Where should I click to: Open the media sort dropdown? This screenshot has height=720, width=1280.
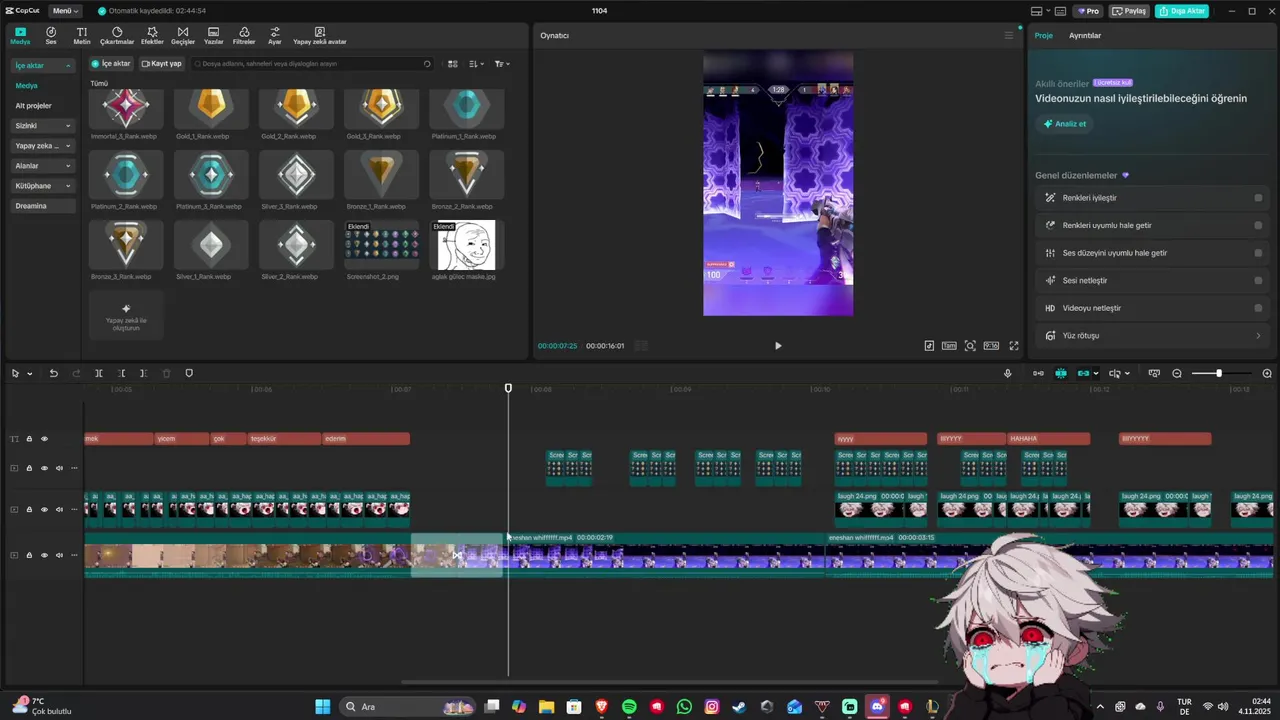(477, 64)
